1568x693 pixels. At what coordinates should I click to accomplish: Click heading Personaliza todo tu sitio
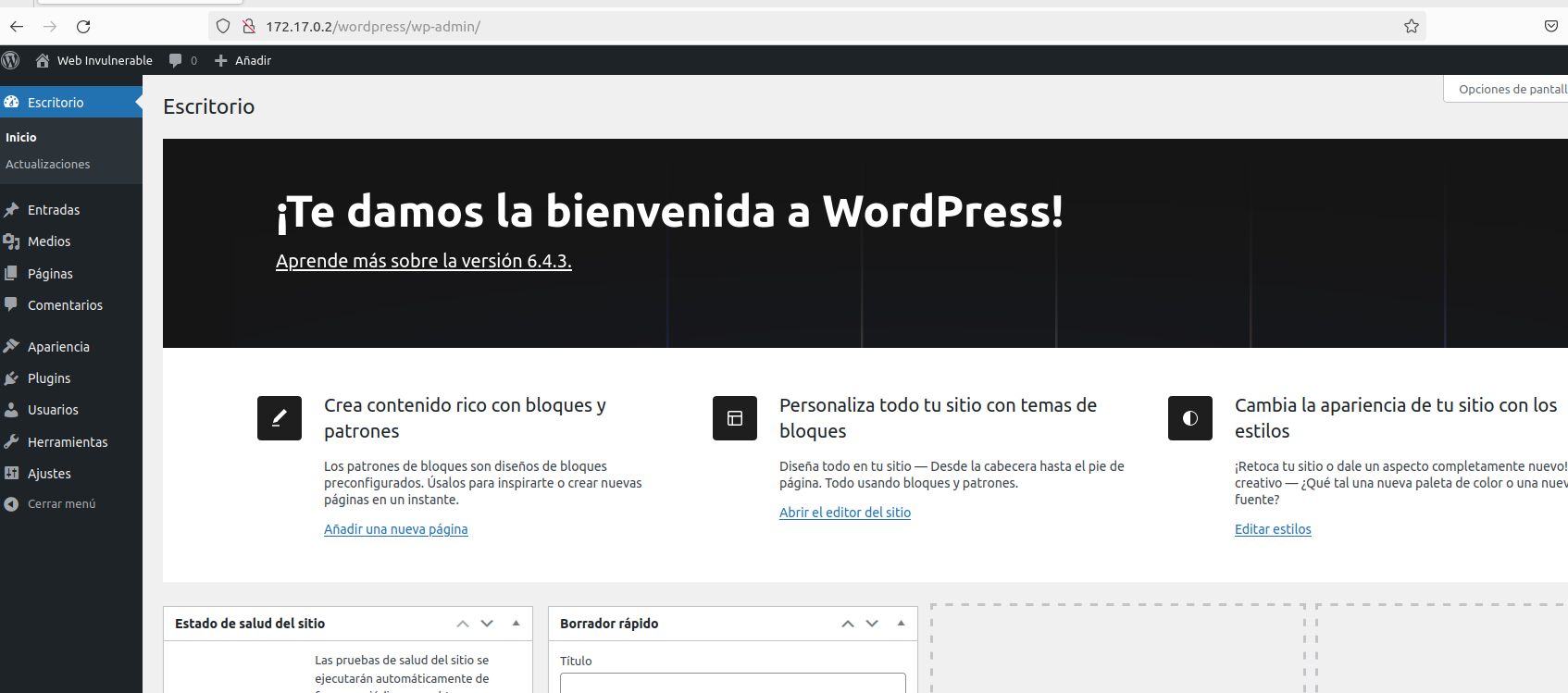[938, 418]
